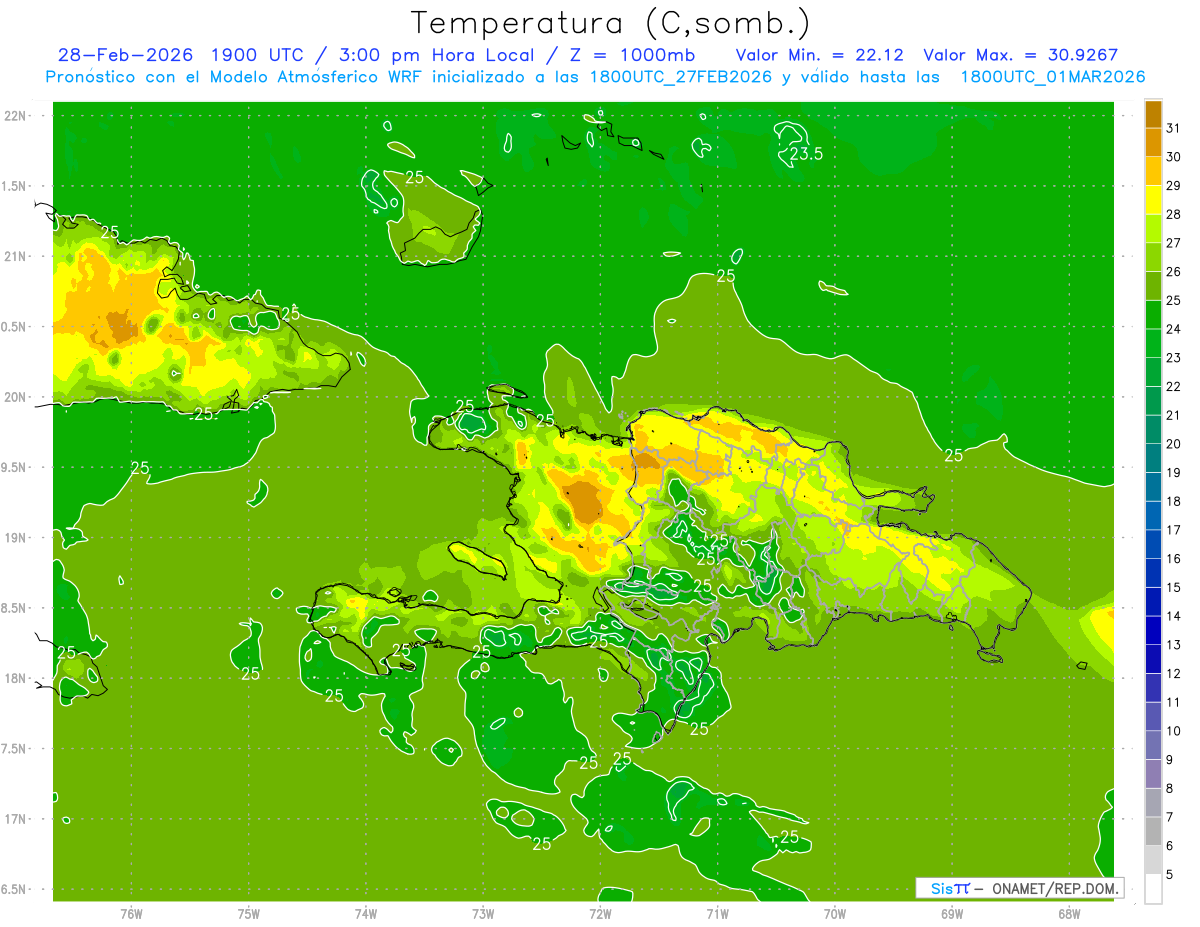Click the "9.5N" latitude axis label

[15, 467]
